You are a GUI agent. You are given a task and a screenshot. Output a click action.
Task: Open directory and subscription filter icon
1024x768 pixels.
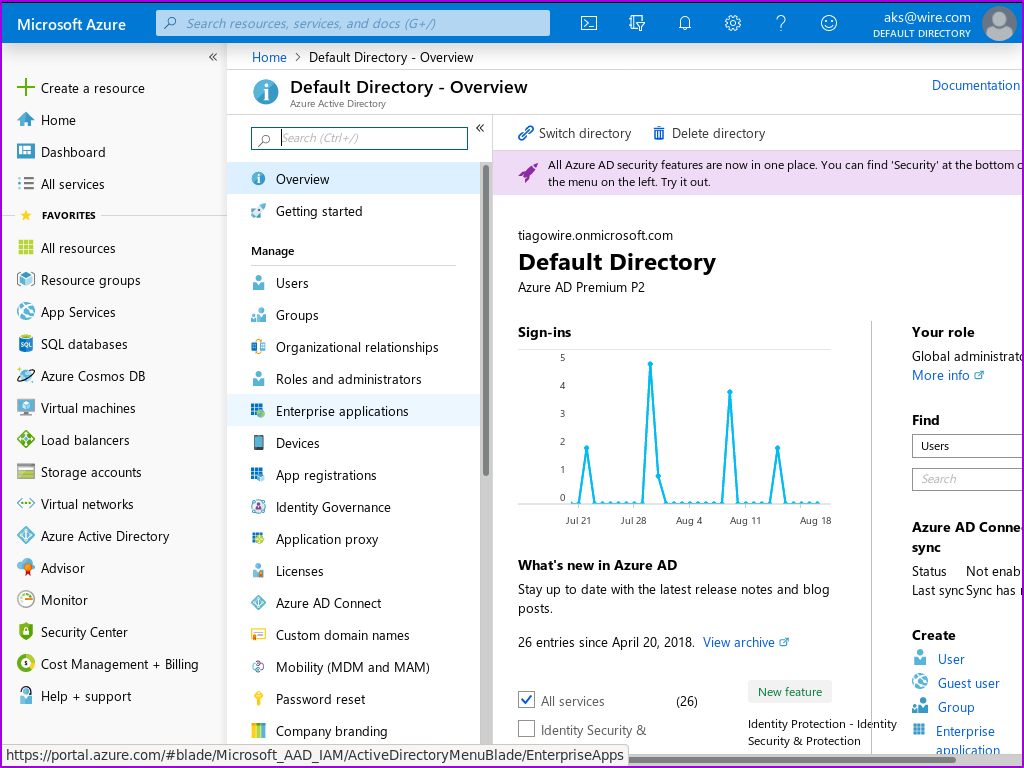click(637, 24)
